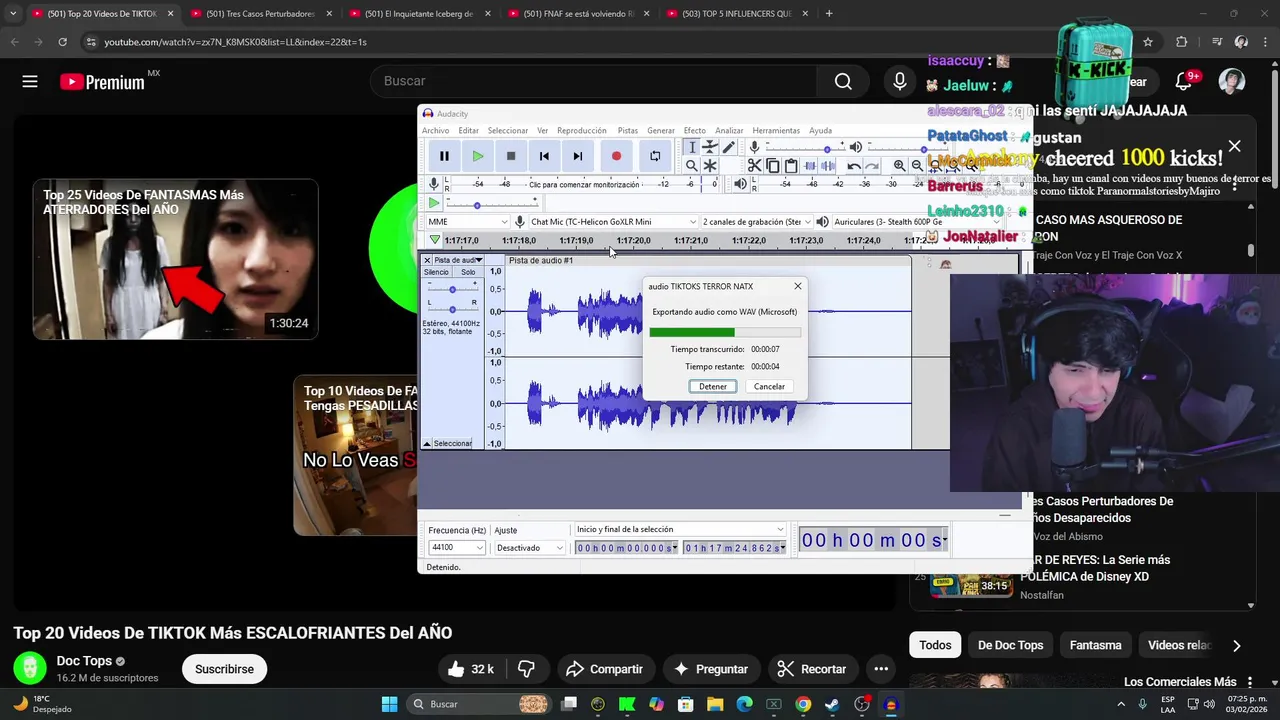Image resolution: width=1280 pixels, height=720 pixels.
Task: Open the Frecuencia 44100 dropdown
Action: 456,548
